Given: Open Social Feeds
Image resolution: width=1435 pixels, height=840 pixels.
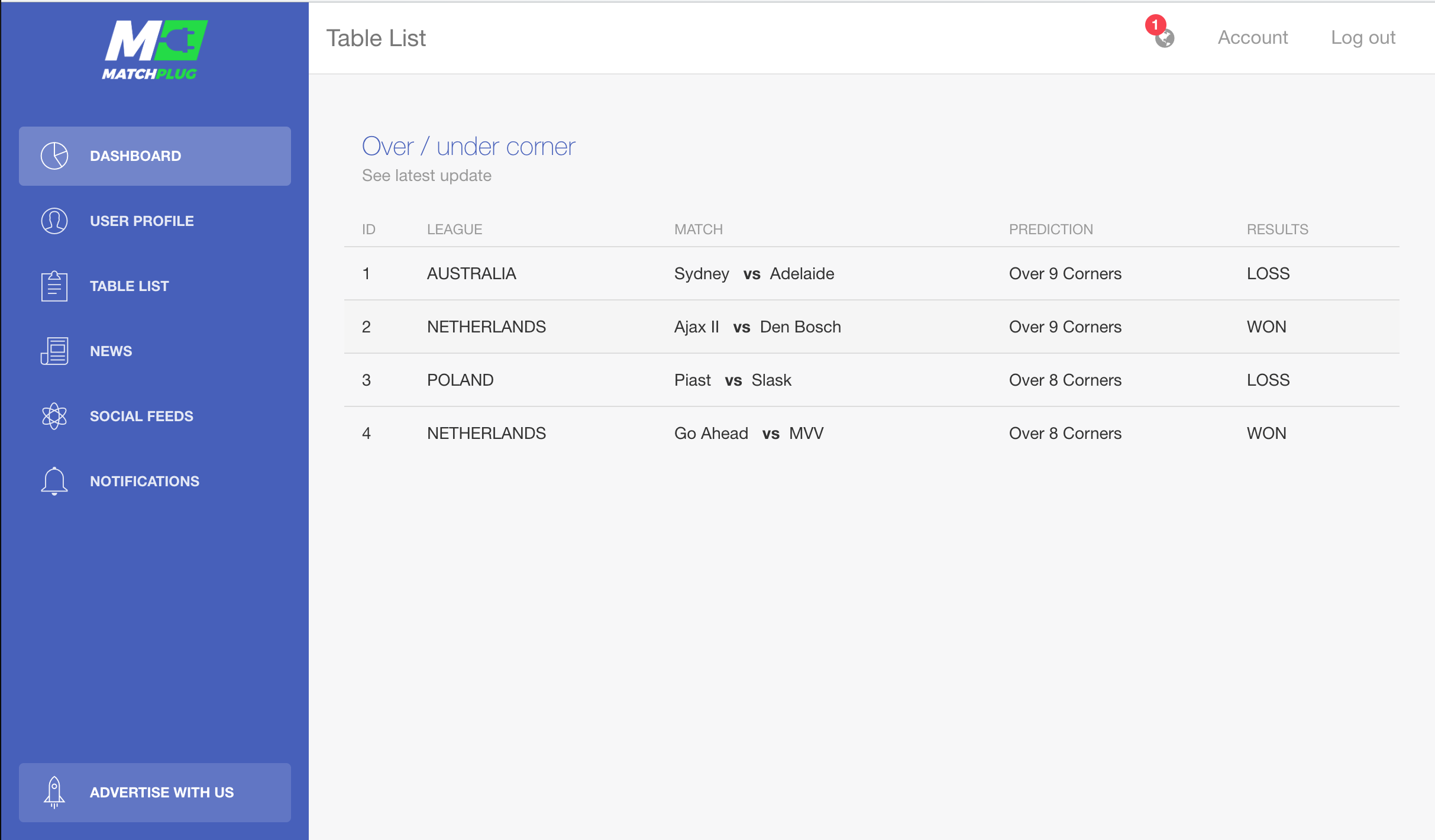Looking at the screenshot, I should coord(155,416).
